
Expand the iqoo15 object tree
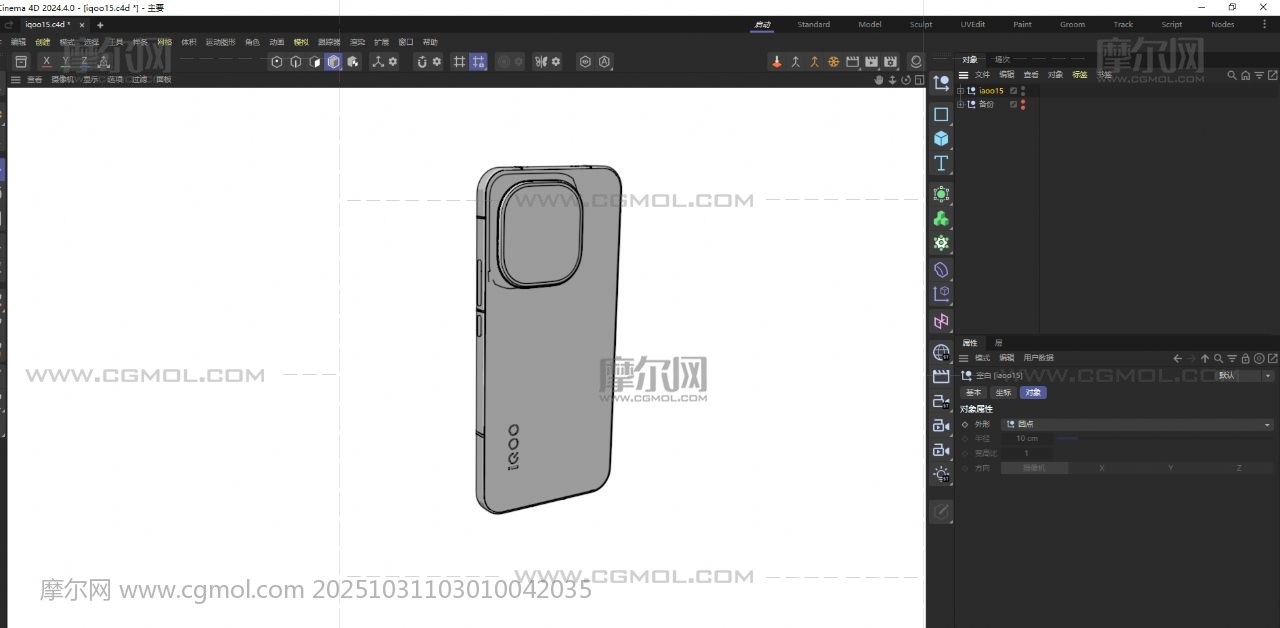point(961,91)
